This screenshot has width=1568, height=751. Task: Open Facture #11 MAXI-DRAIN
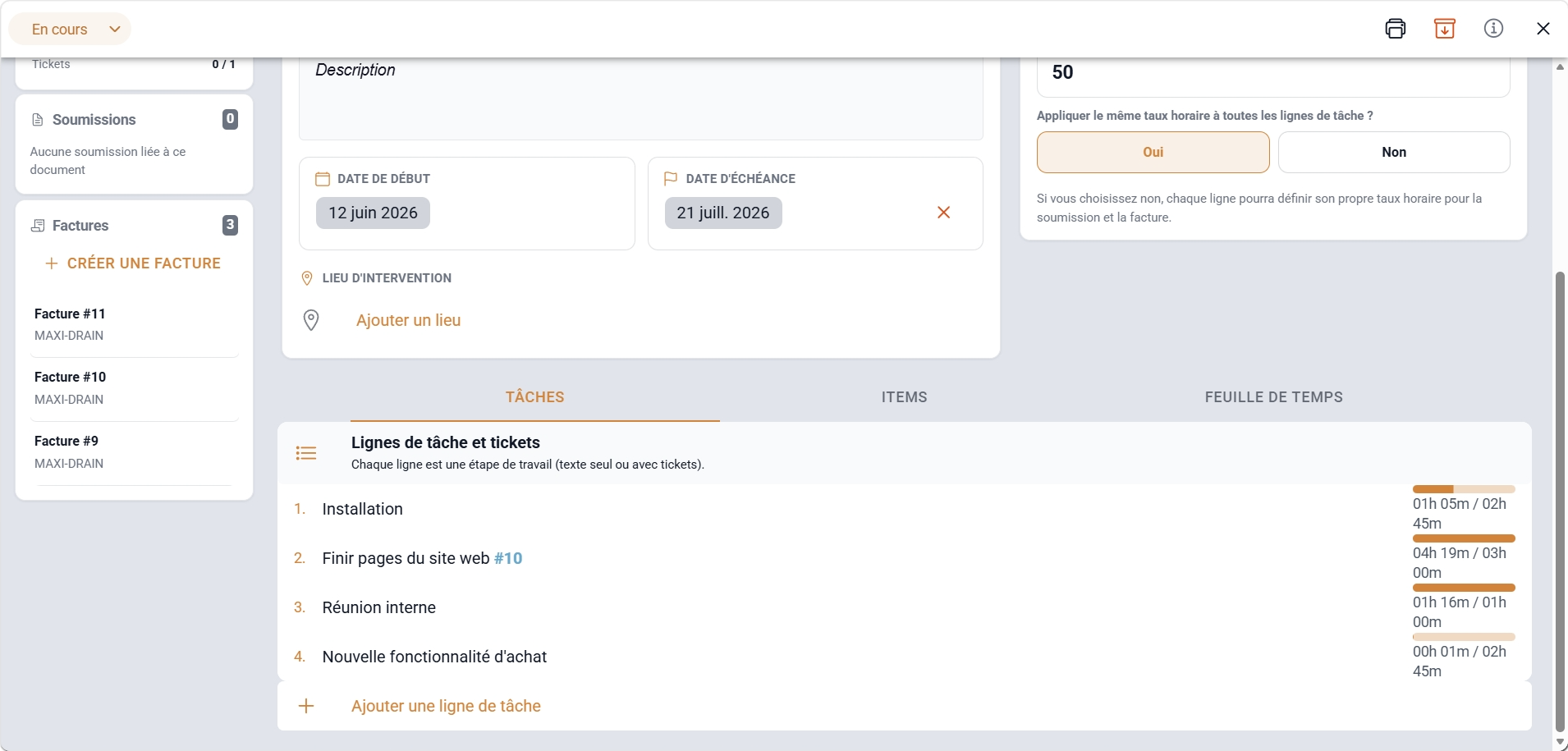point(134,324)
